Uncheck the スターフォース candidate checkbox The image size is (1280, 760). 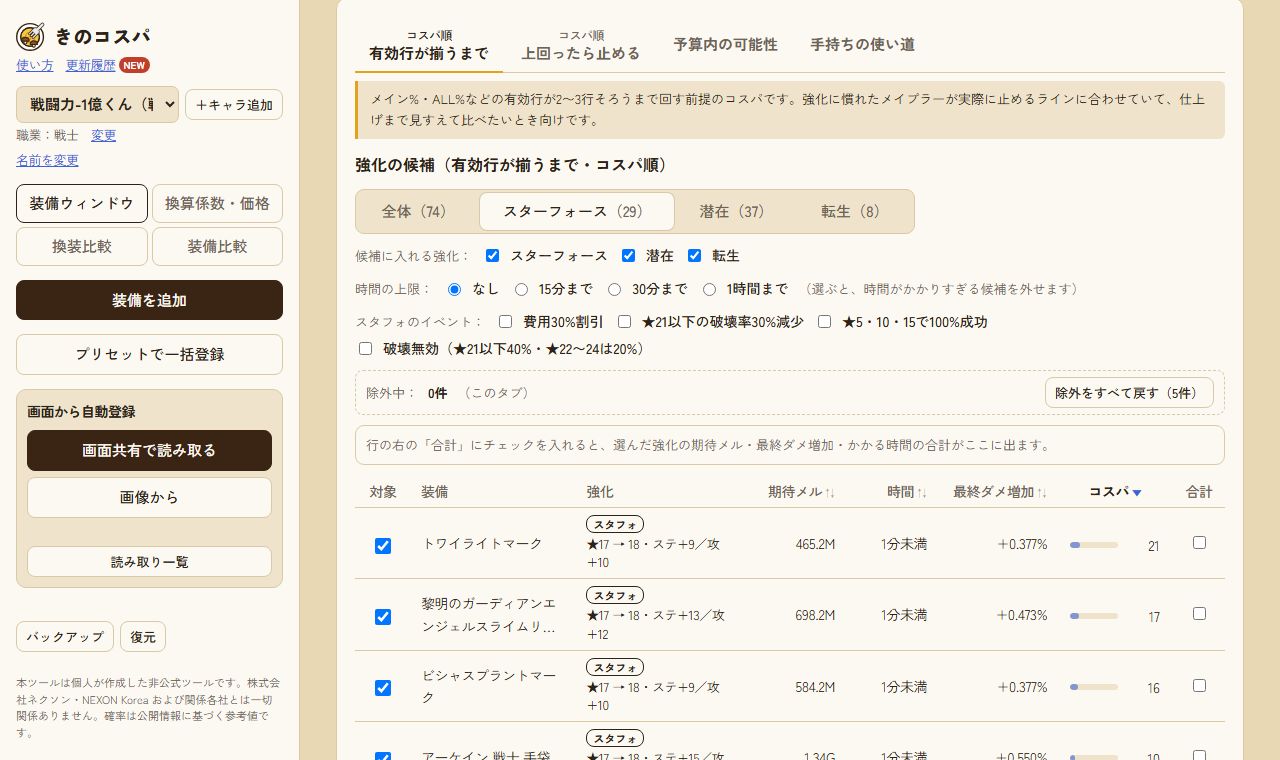coord(492,256)
